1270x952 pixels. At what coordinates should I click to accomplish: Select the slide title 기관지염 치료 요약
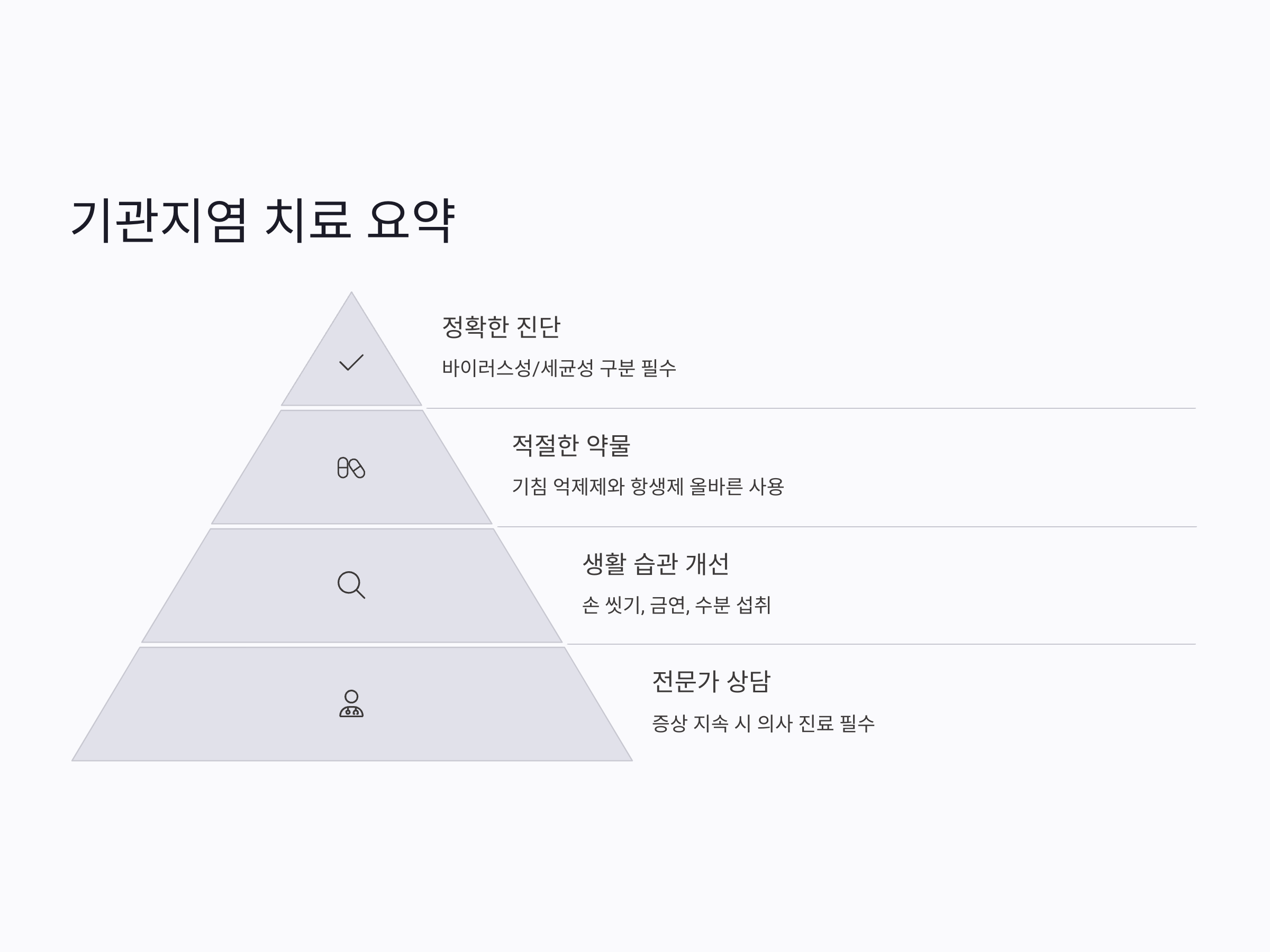click(x=263, y=221)
